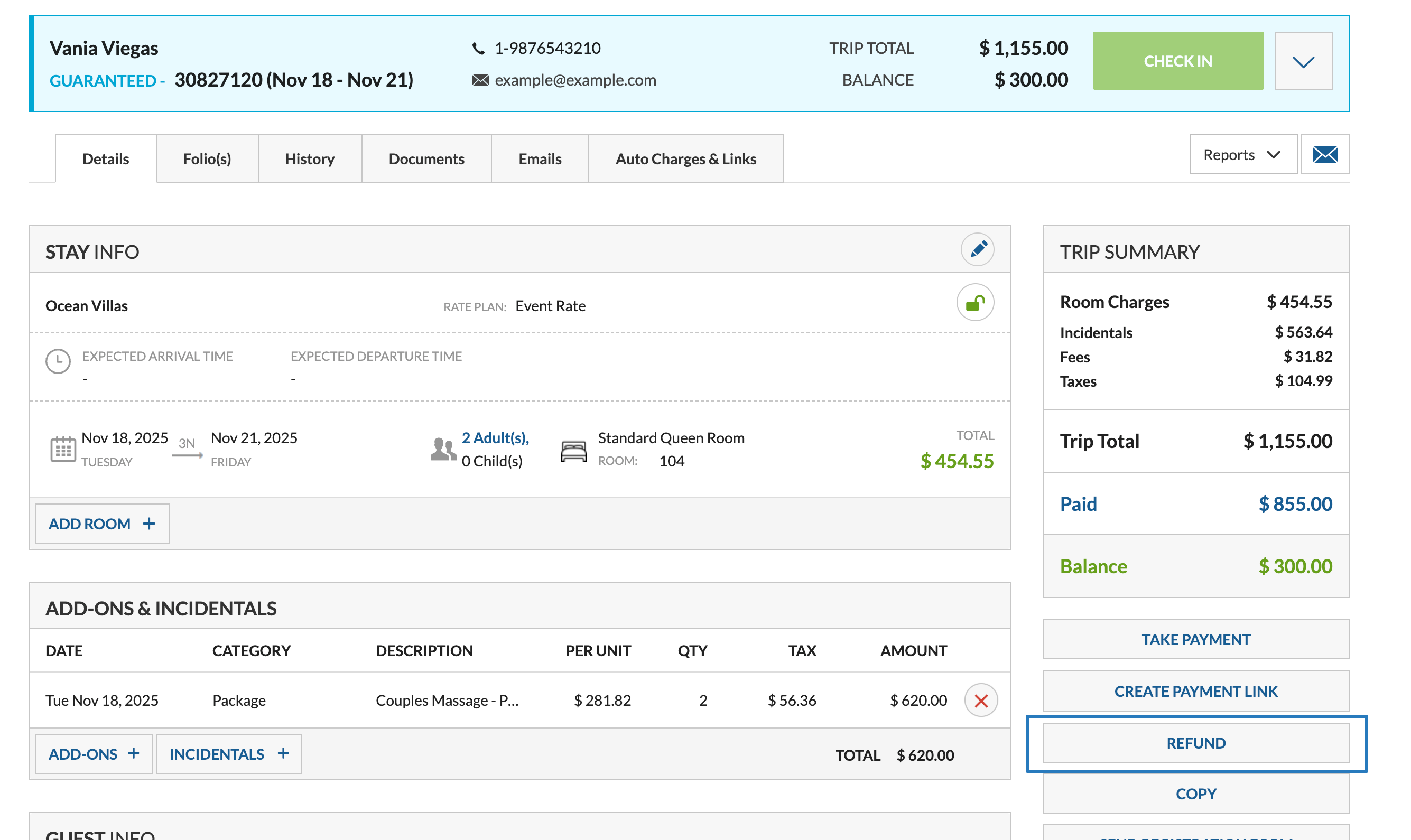Open the Auto Charges & Links tab
The width and height of the screenshot is (1411, 840).
tap(686, 159)
